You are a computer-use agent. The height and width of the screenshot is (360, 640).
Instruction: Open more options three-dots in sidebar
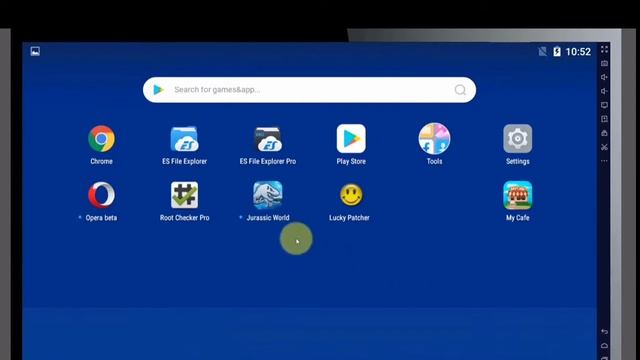tap(604, 161)
